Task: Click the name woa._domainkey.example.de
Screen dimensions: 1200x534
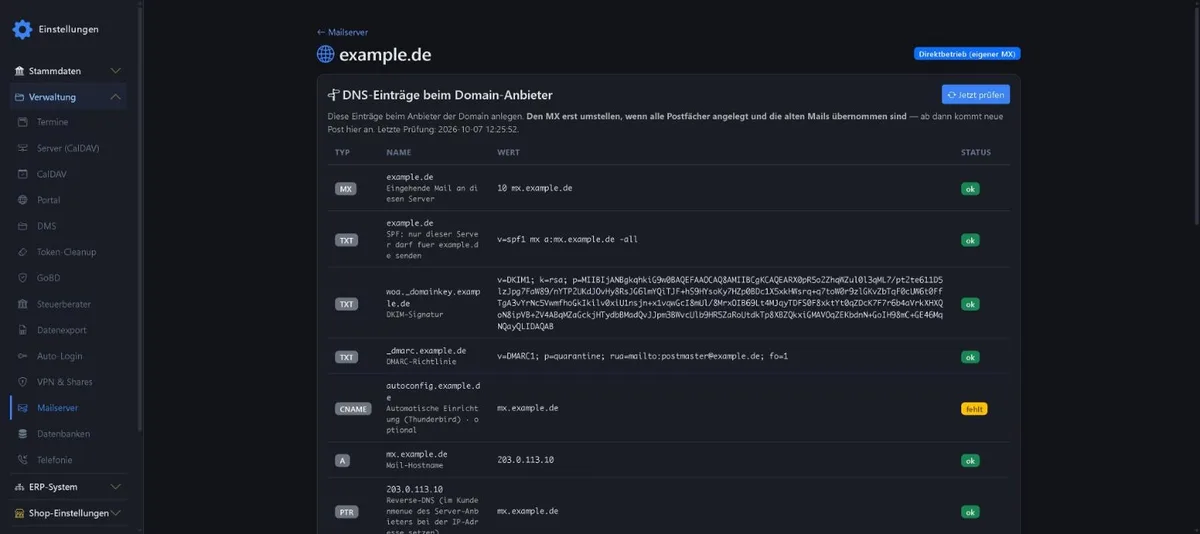Action: pos(434,296)
